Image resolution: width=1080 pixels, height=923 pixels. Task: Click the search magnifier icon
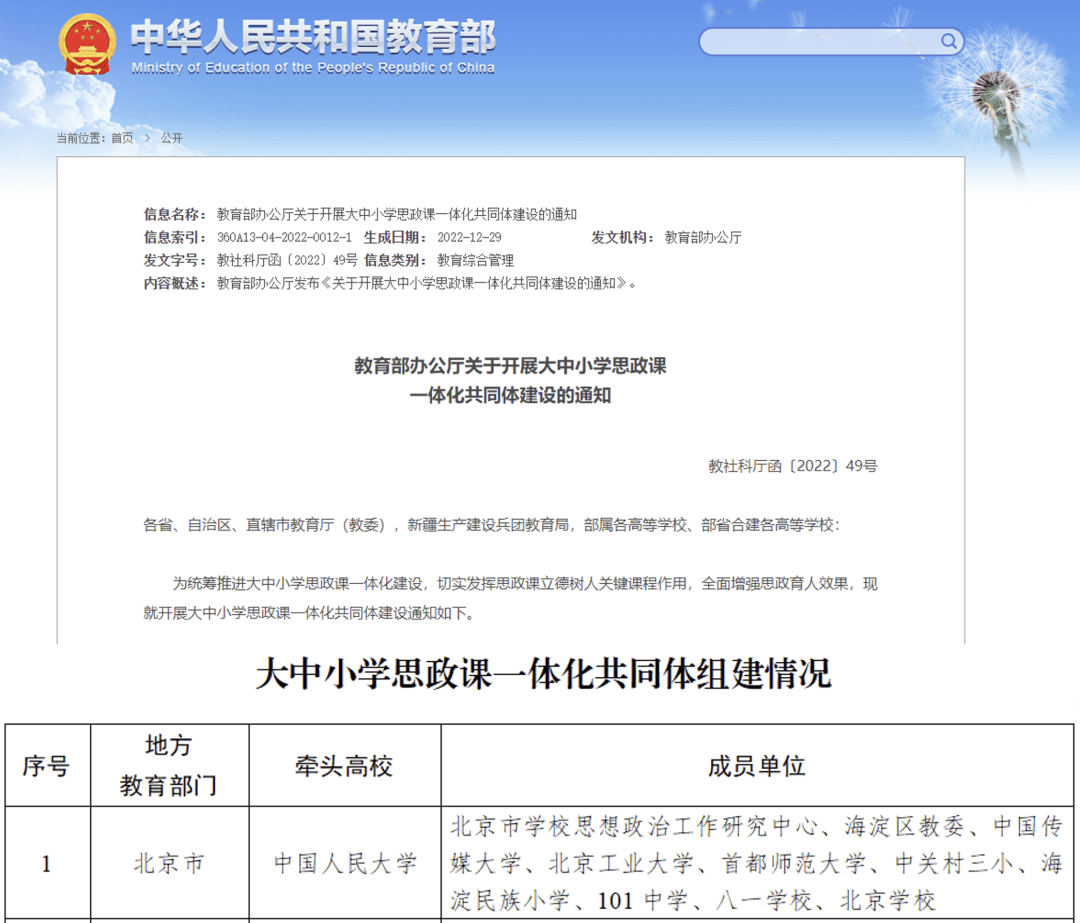click(x=948, y=41)
